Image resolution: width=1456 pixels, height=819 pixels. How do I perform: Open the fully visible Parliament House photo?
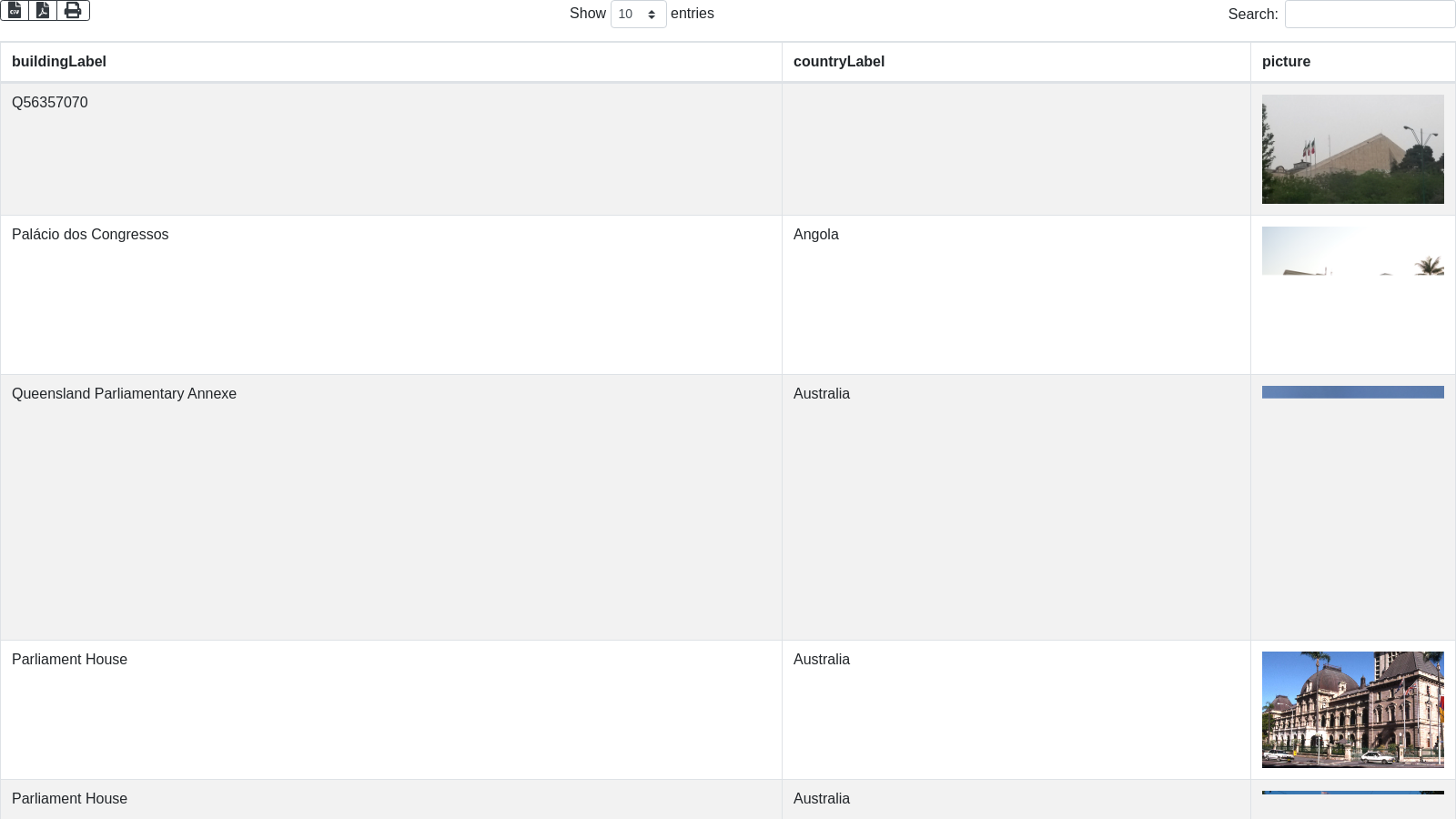(1352, 710)
